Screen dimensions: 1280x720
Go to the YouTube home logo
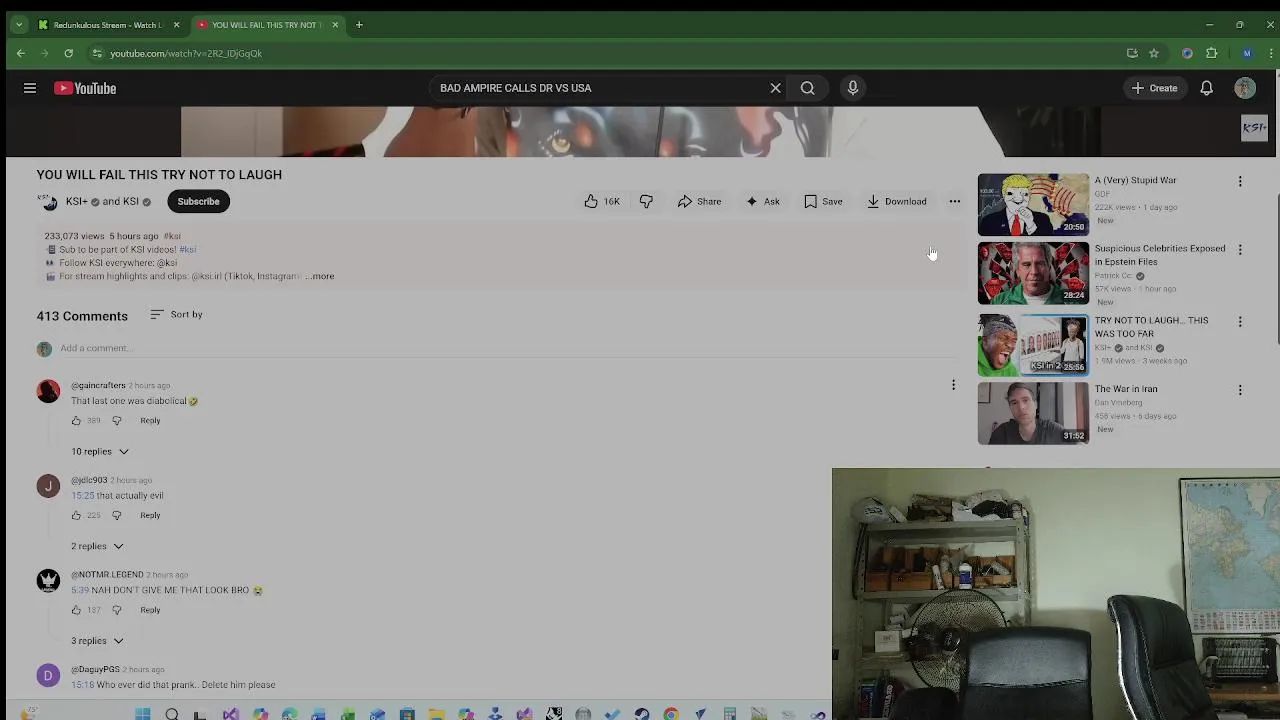[85, 88]
